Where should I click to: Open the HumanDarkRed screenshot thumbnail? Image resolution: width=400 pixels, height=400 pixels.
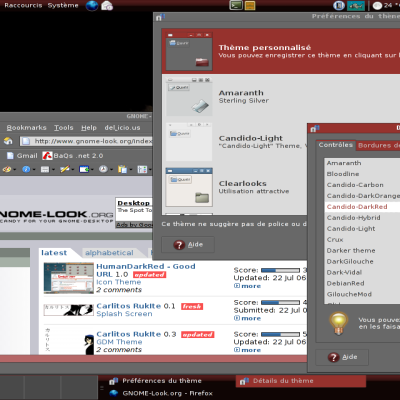(x=69, y=278)
